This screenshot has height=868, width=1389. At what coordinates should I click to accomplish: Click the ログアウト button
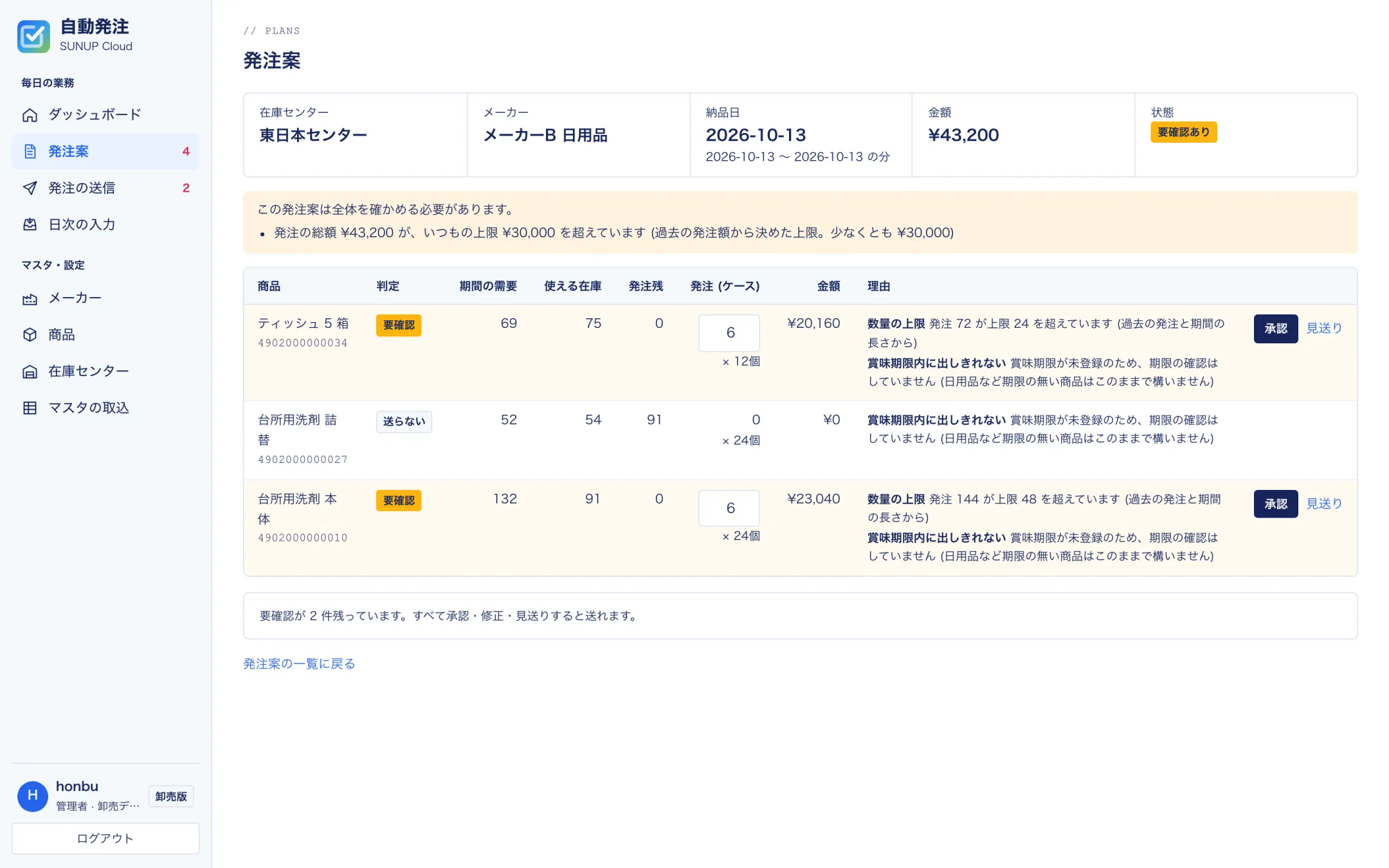point(105,838)
